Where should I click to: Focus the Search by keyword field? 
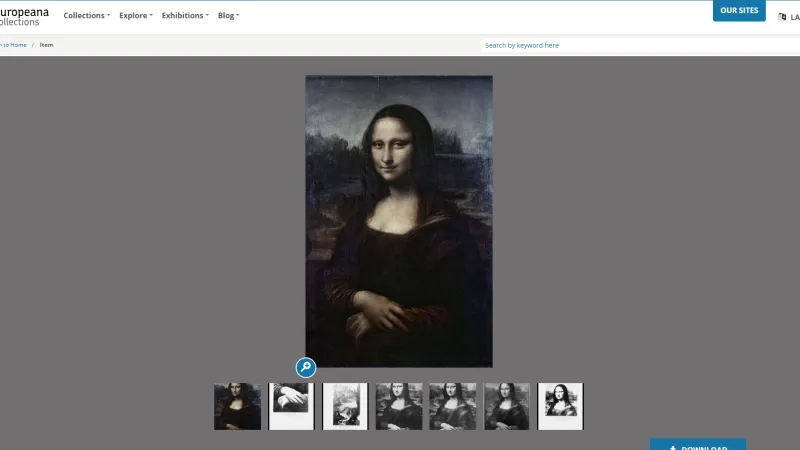(640, 45)
